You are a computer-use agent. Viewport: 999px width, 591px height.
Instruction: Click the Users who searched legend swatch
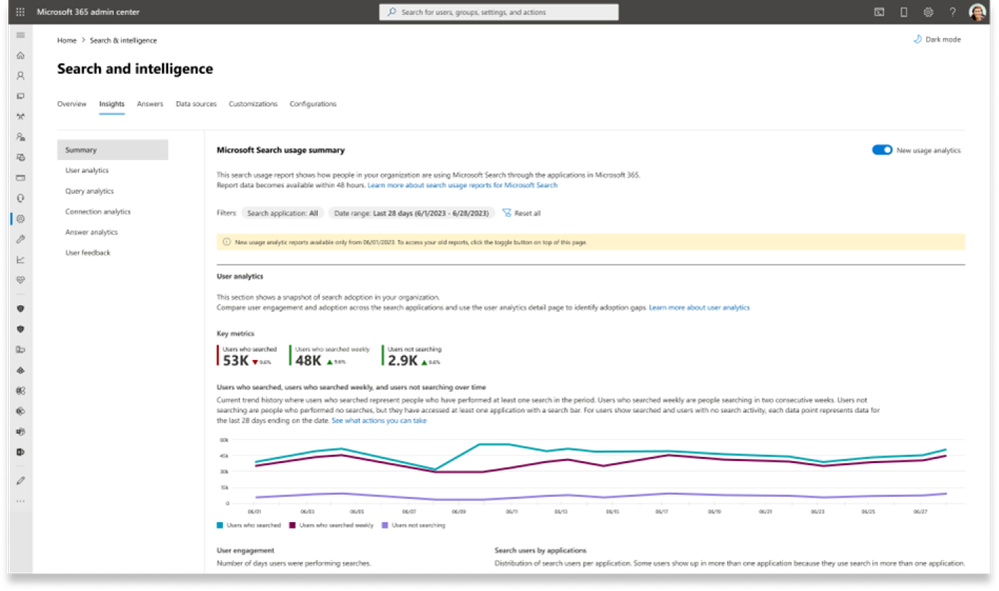click(220, 525)
